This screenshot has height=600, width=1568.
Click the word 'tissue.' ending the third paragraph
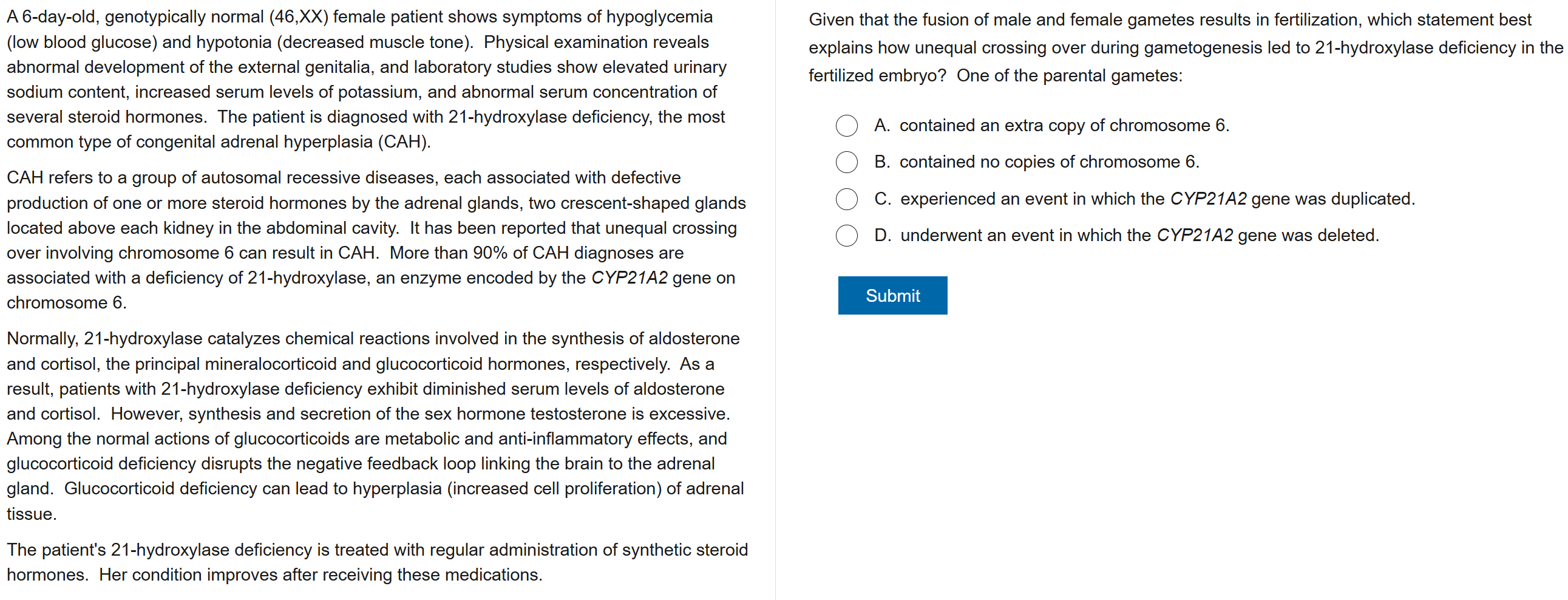pos(32,514)
